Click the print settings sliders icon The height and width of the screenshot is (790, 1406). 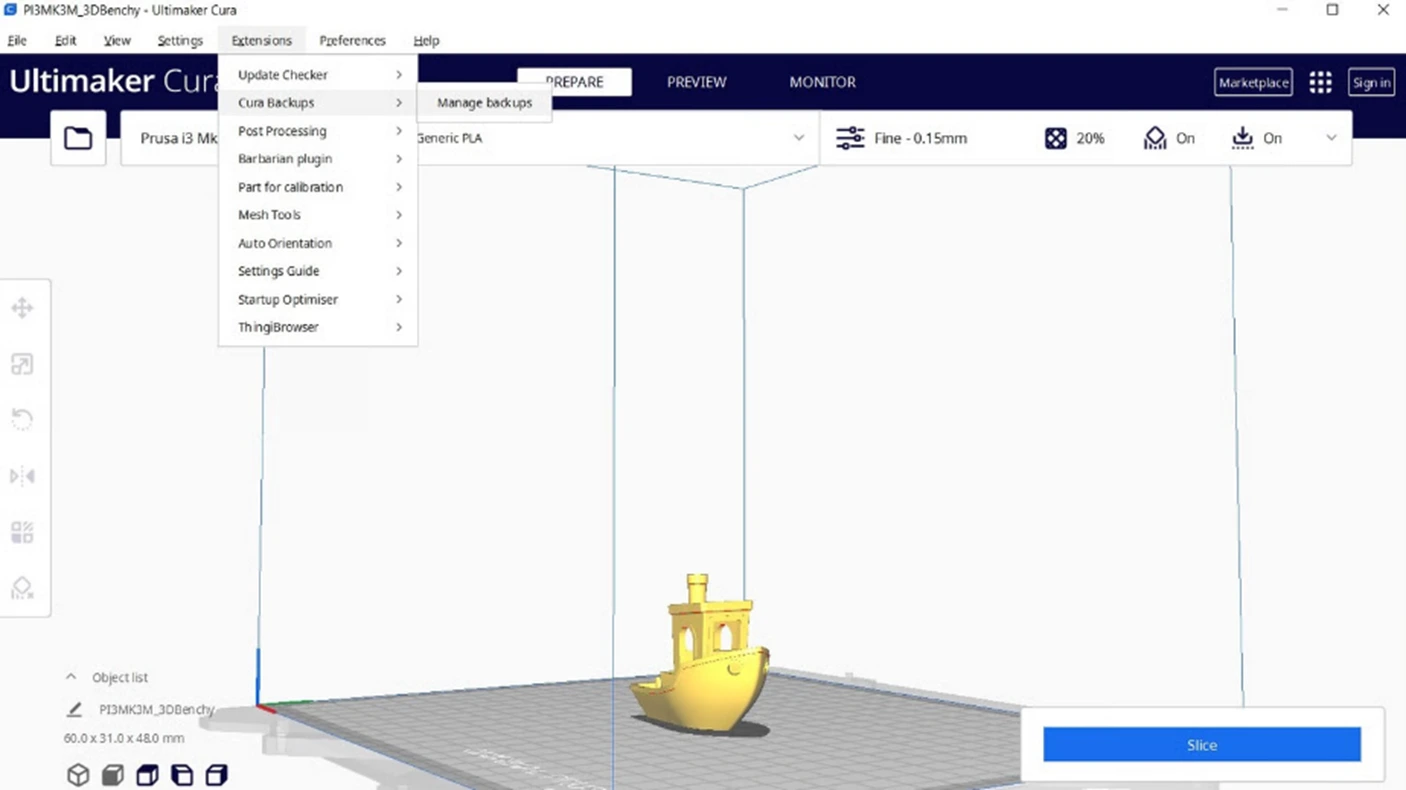pyautogui.click(x=850, y=138)
